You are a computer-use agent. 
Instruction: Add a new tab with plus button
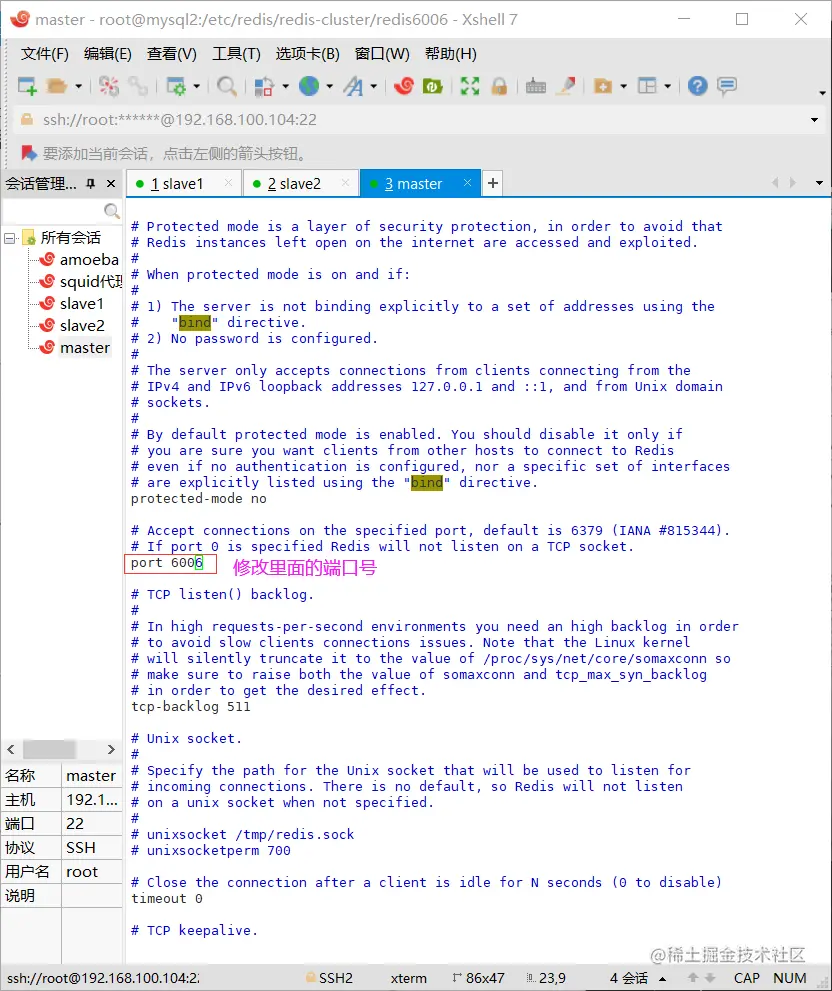click(x=492, y=183)
